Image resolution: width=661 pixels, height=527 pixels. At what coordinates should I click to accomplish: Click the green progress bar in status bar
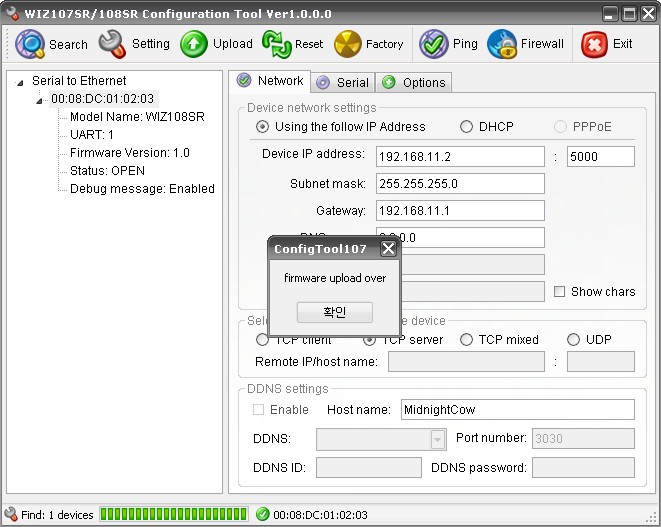click(x=174, y=514)
